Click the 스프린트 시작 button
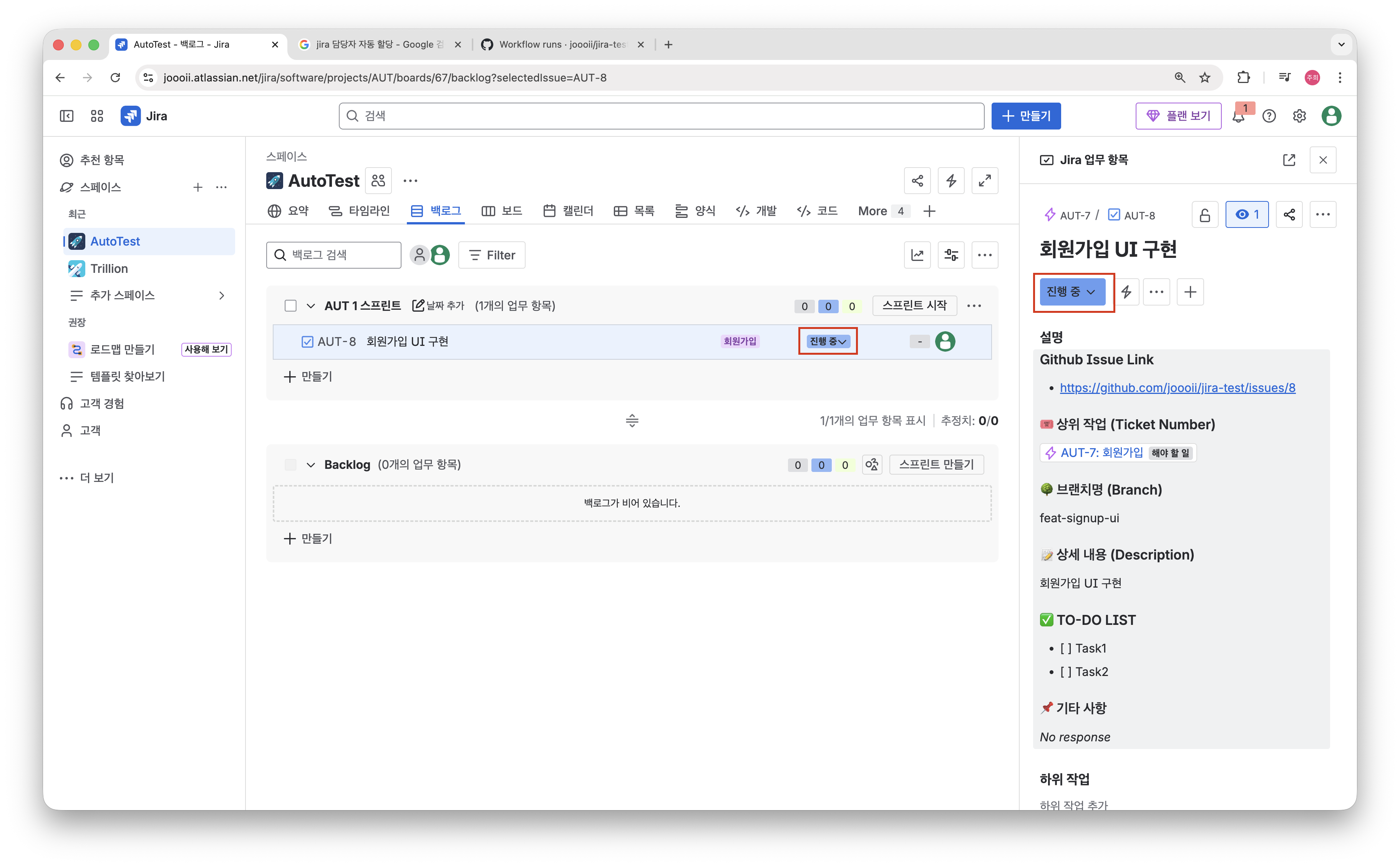 pyautogui.click(x=914, y=306)
